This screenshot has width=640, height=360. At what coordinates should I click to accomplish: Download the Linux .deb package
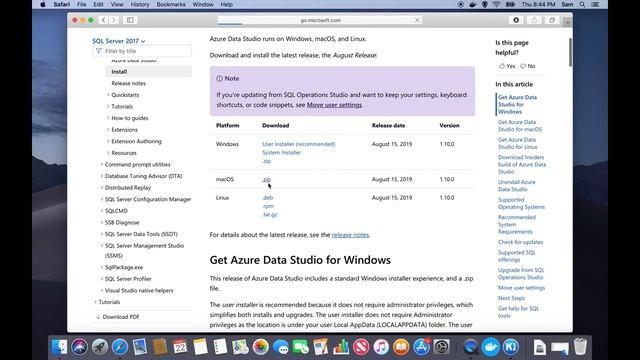[x=267, y=198]
